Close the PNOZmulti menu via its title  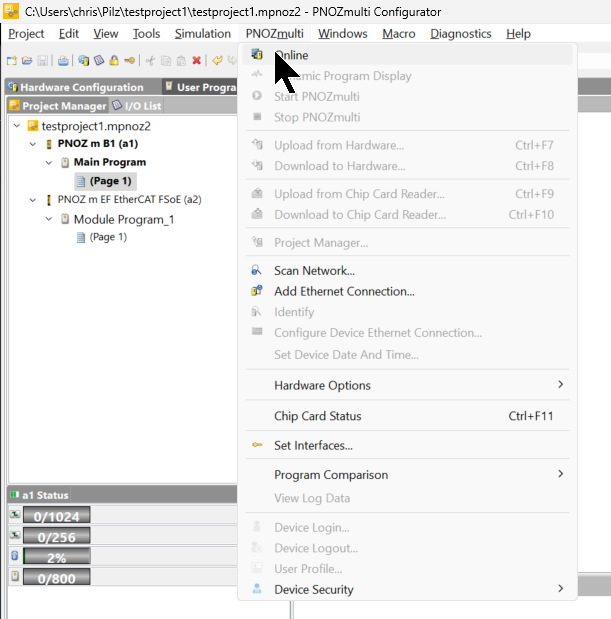[x=275, y=34]
